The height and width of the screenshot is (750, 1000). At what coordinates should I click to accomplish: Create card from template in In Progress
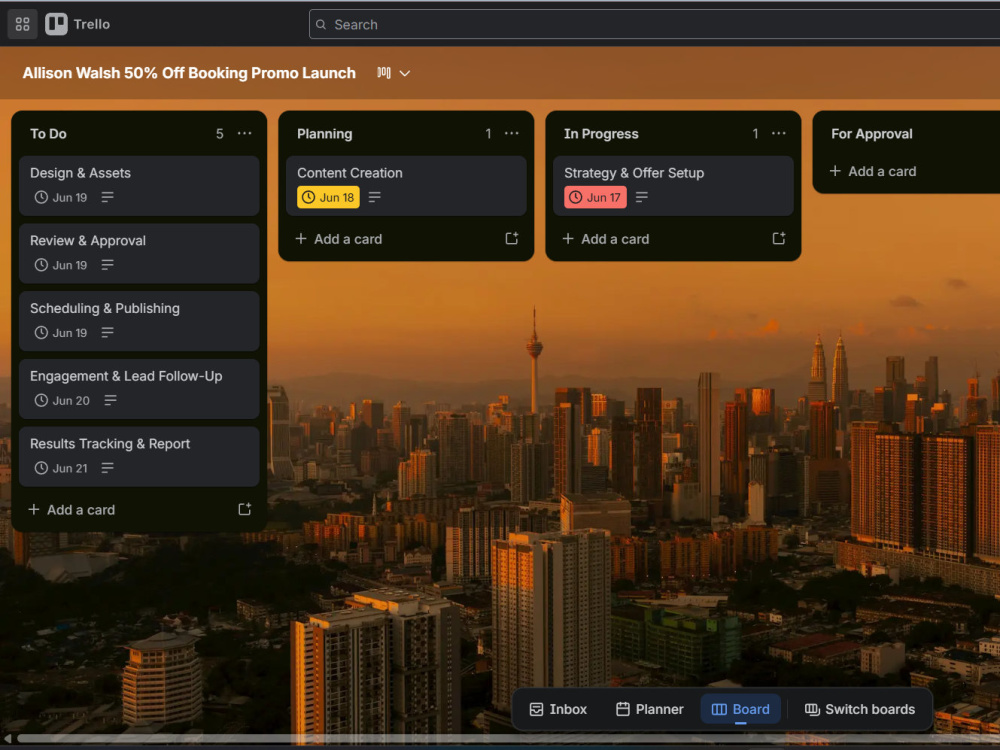(x=779, y=239)
